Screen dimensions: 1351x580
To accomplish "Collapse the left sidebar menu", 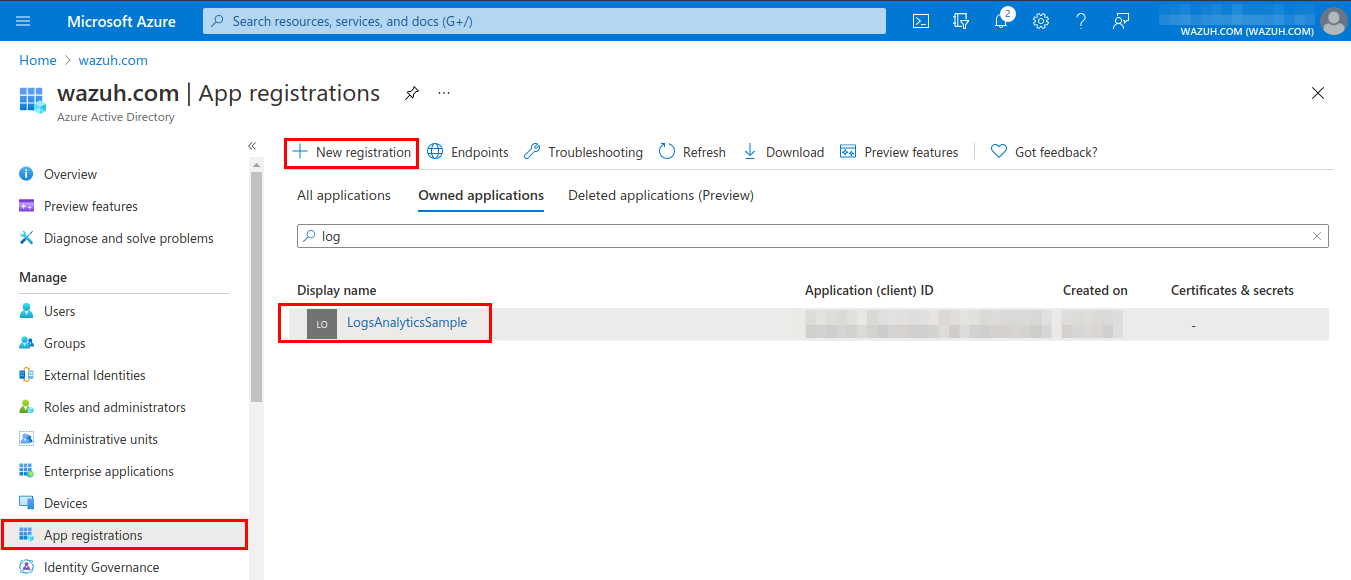I will click(x=252, y=146).
